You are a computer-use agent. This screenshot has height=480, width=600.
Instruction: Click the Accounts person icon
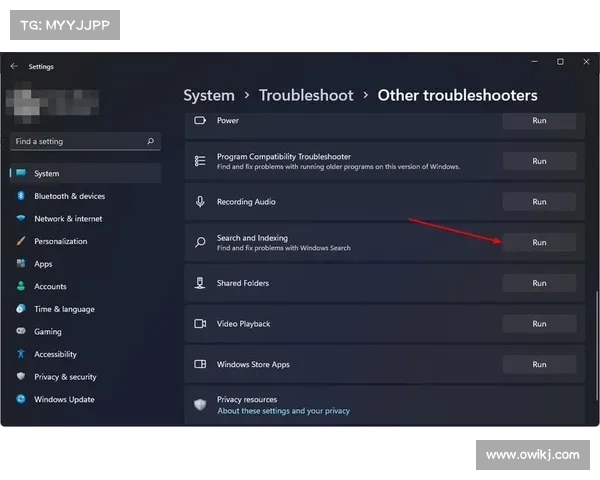click(21, 286)
